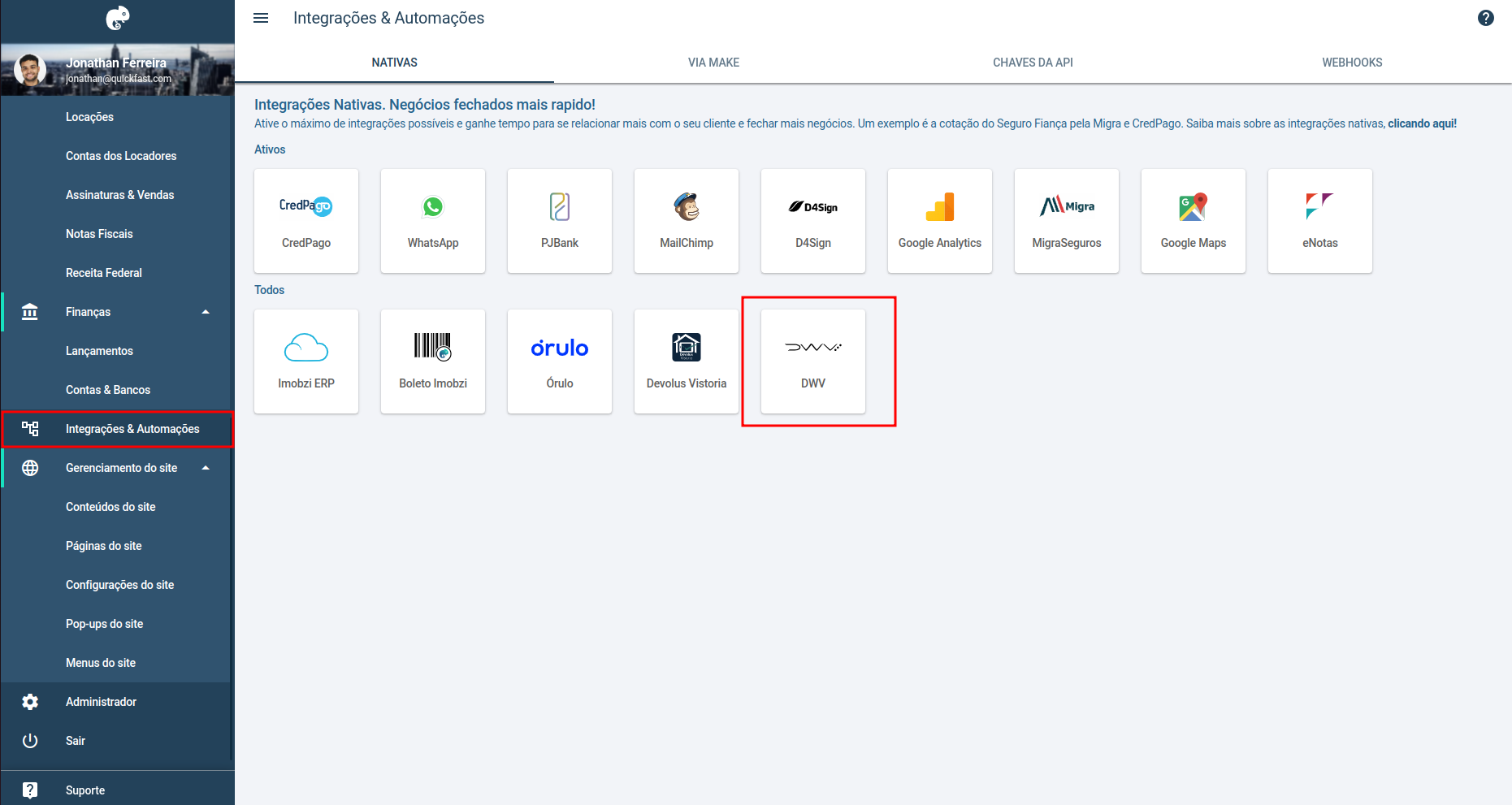
Task: Click the Administrador gear icon
Action: coord(30,702)
